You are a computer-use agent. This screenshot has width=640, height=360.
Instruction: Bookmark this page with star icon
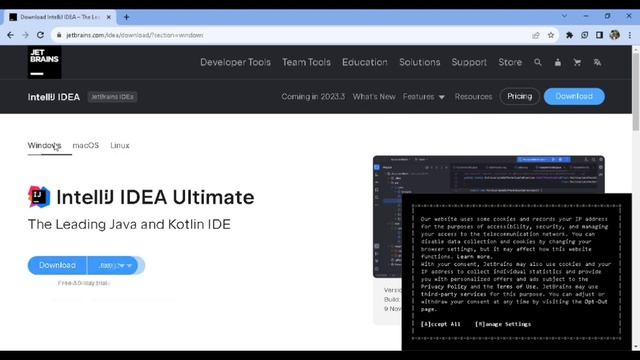tap(551, 35)
